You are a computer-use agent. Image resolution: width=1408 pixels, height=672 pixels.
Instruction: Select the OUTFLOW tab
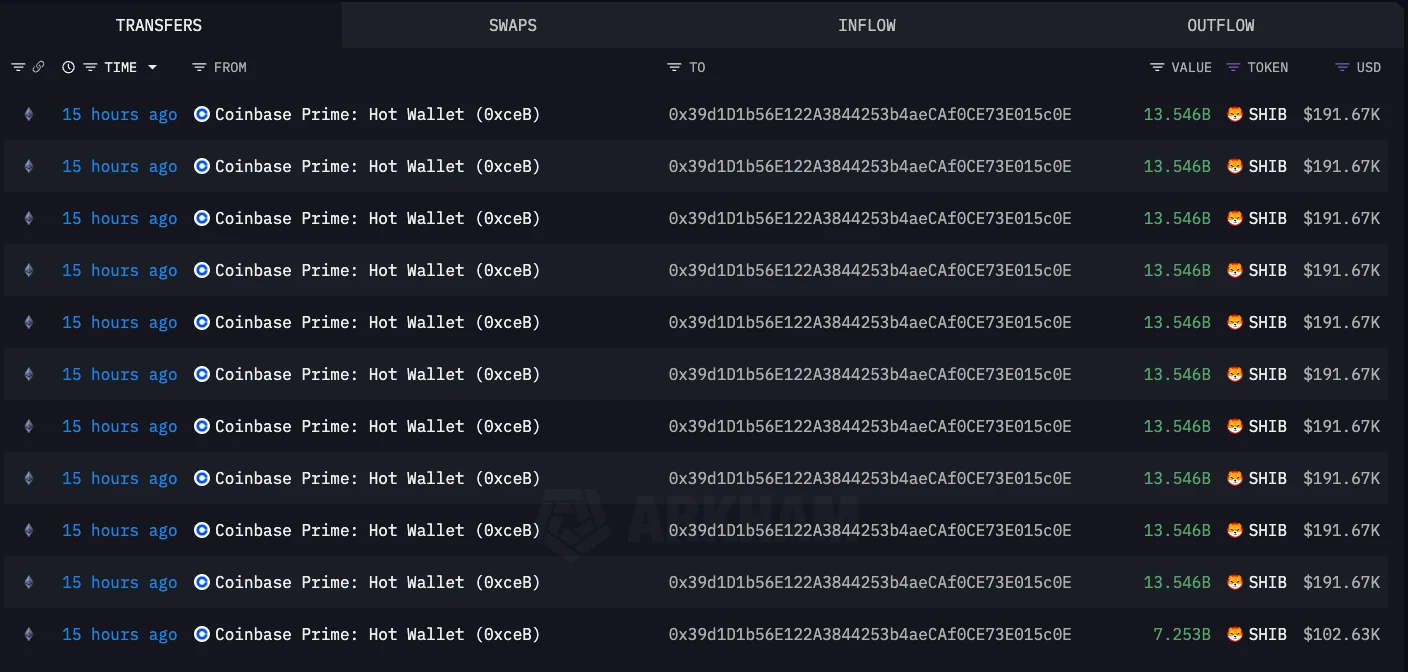click(1220, 25)
